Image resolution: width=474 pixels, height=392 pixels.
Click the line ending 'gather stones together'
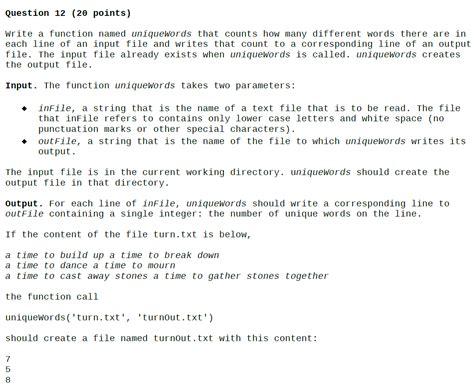point(167,276)
